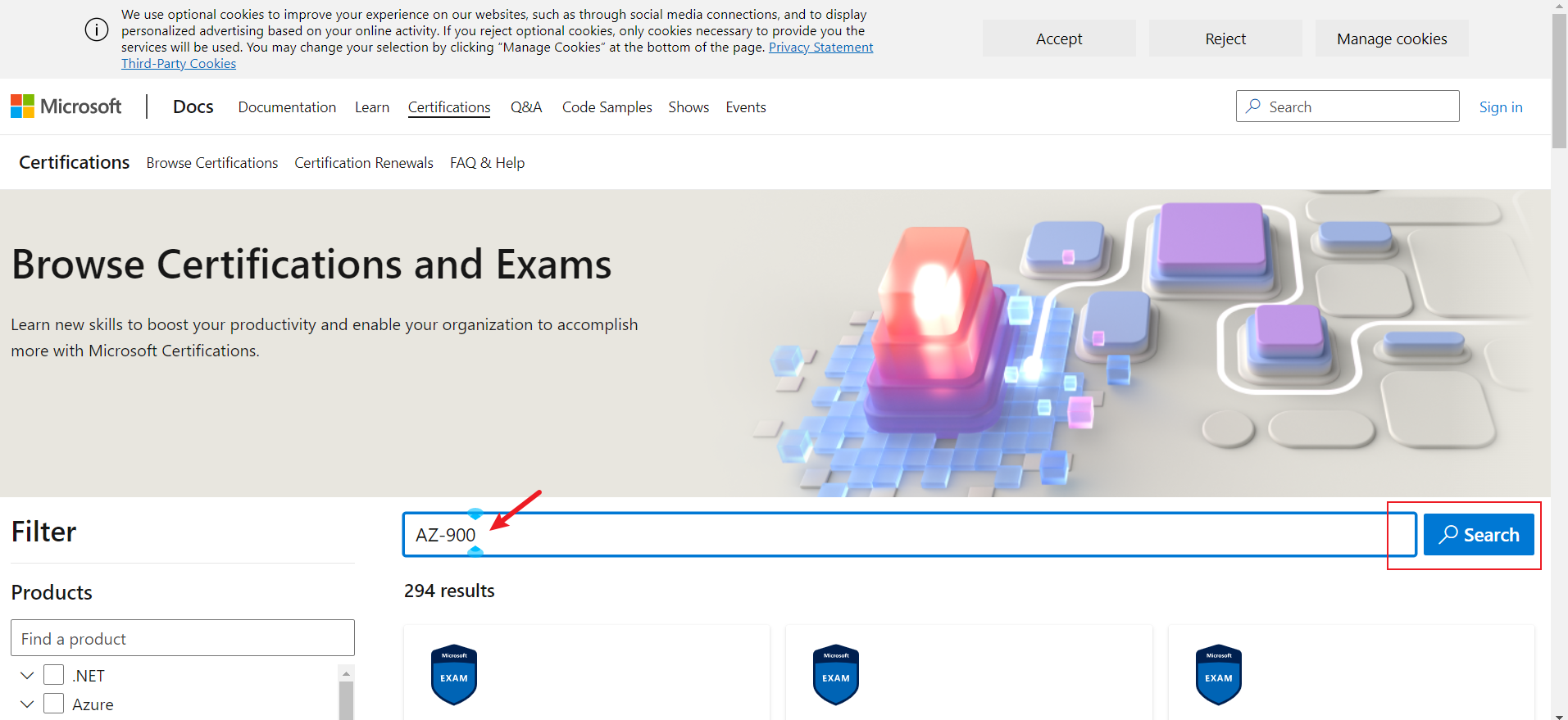
Task: Check the .NET product checkbox
Action: click(54, 675)
